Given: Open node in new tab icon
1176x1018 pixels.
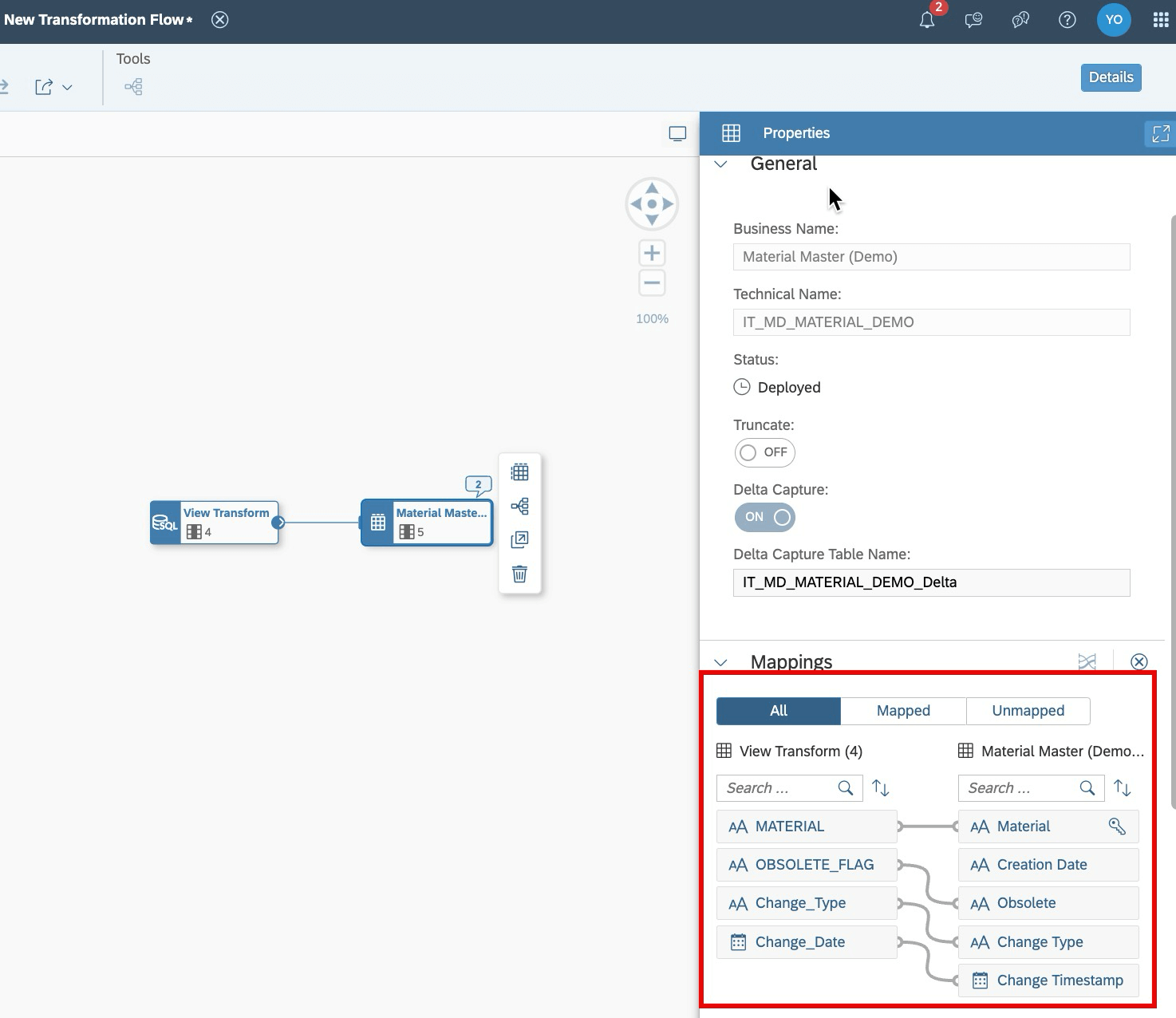Looking at the screenshot, I should [519, 539].
